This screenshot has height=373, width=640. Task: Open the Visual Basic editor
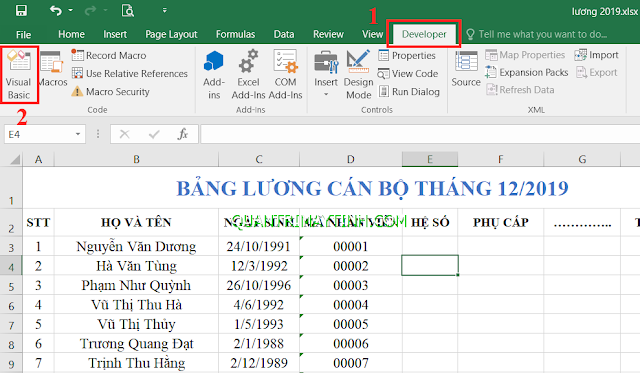19,75
